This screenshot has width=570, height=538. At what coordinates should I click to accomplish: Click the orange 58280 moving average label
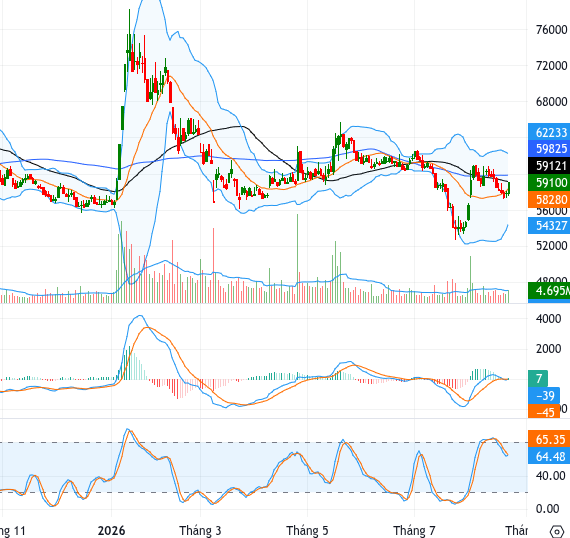pyautogui.click(x=549, y=200)
